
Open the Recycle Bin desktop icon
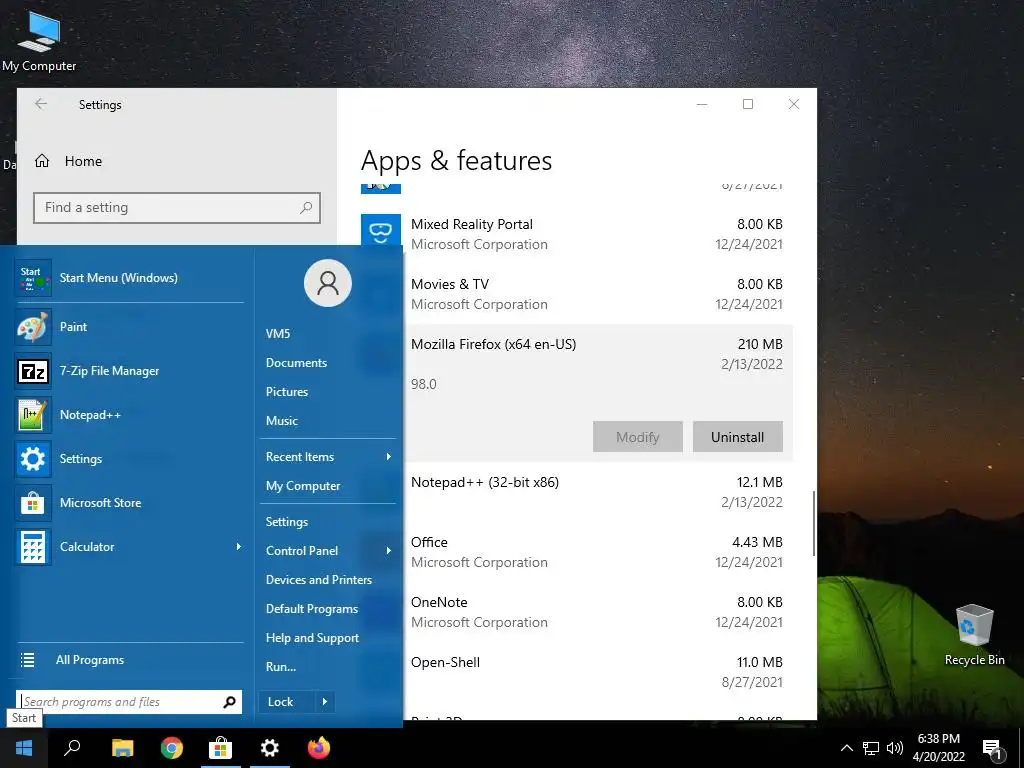click(974, 635)
